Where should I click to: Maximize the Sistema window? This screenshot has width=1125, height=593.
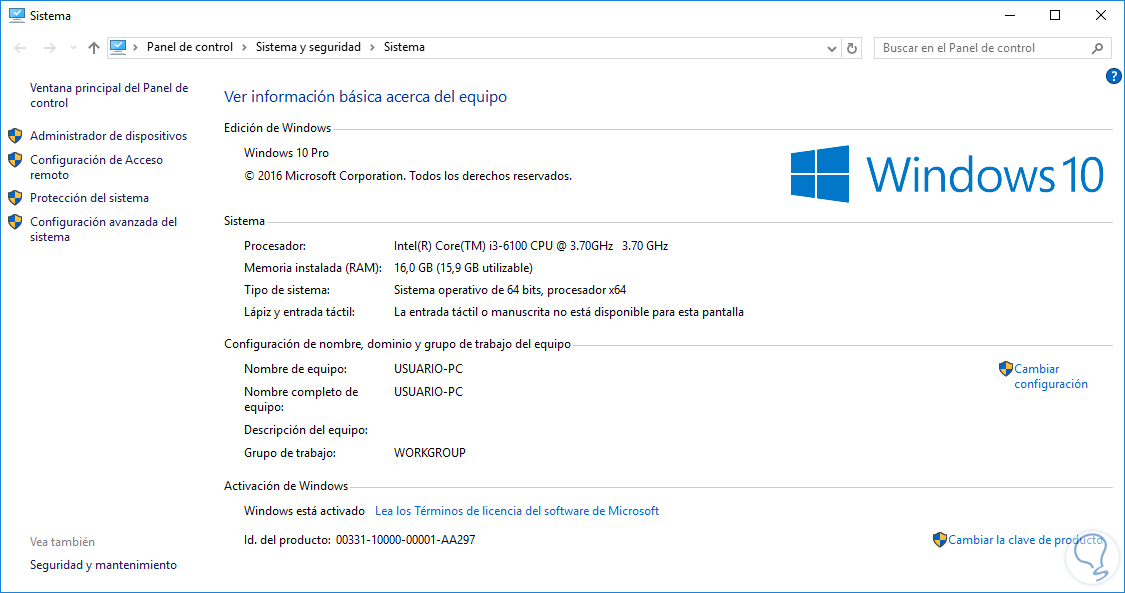(x=1055, y=15)
